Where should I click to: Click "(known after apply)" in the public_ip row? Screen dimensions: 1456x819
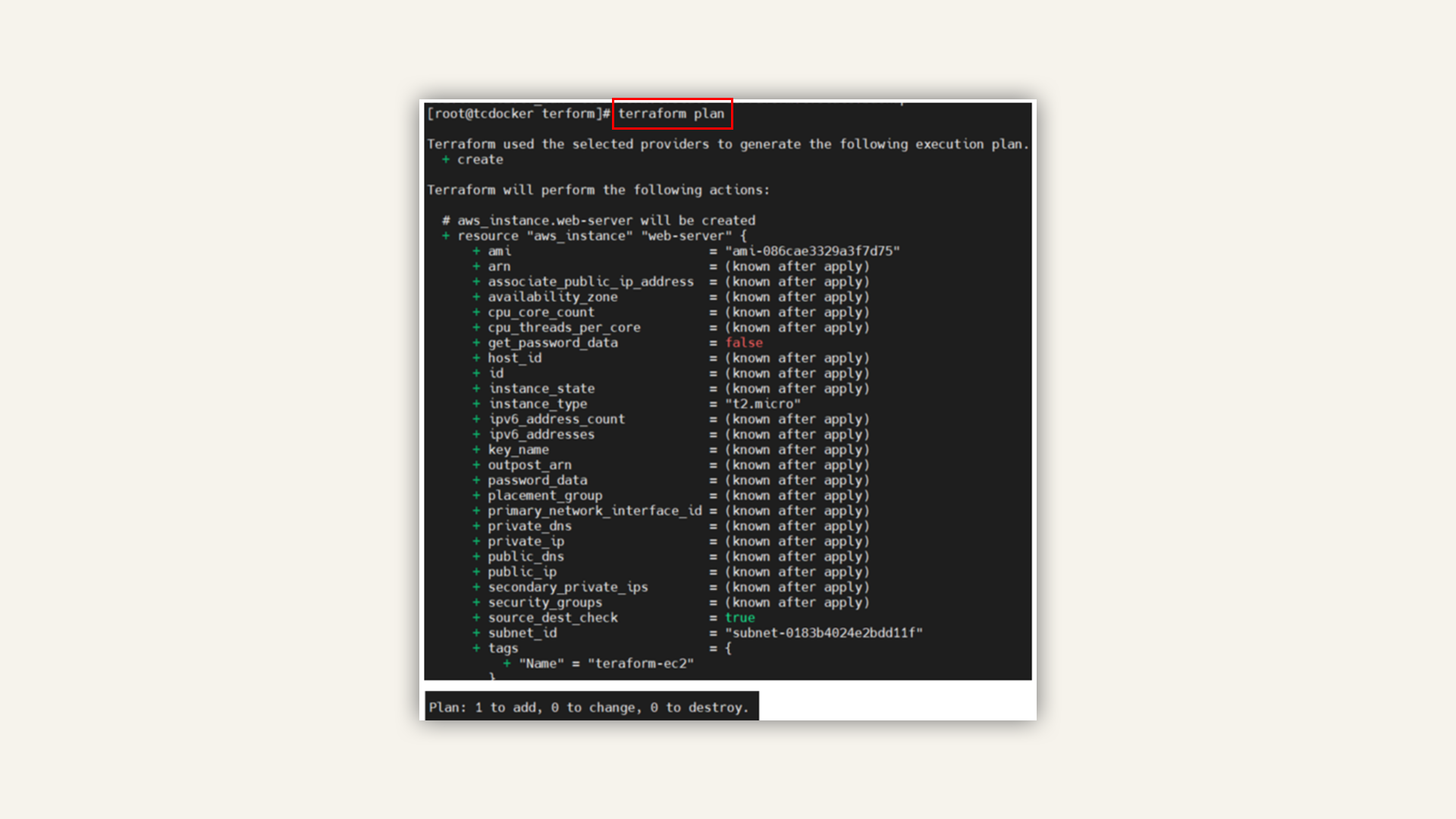[797, 572]
